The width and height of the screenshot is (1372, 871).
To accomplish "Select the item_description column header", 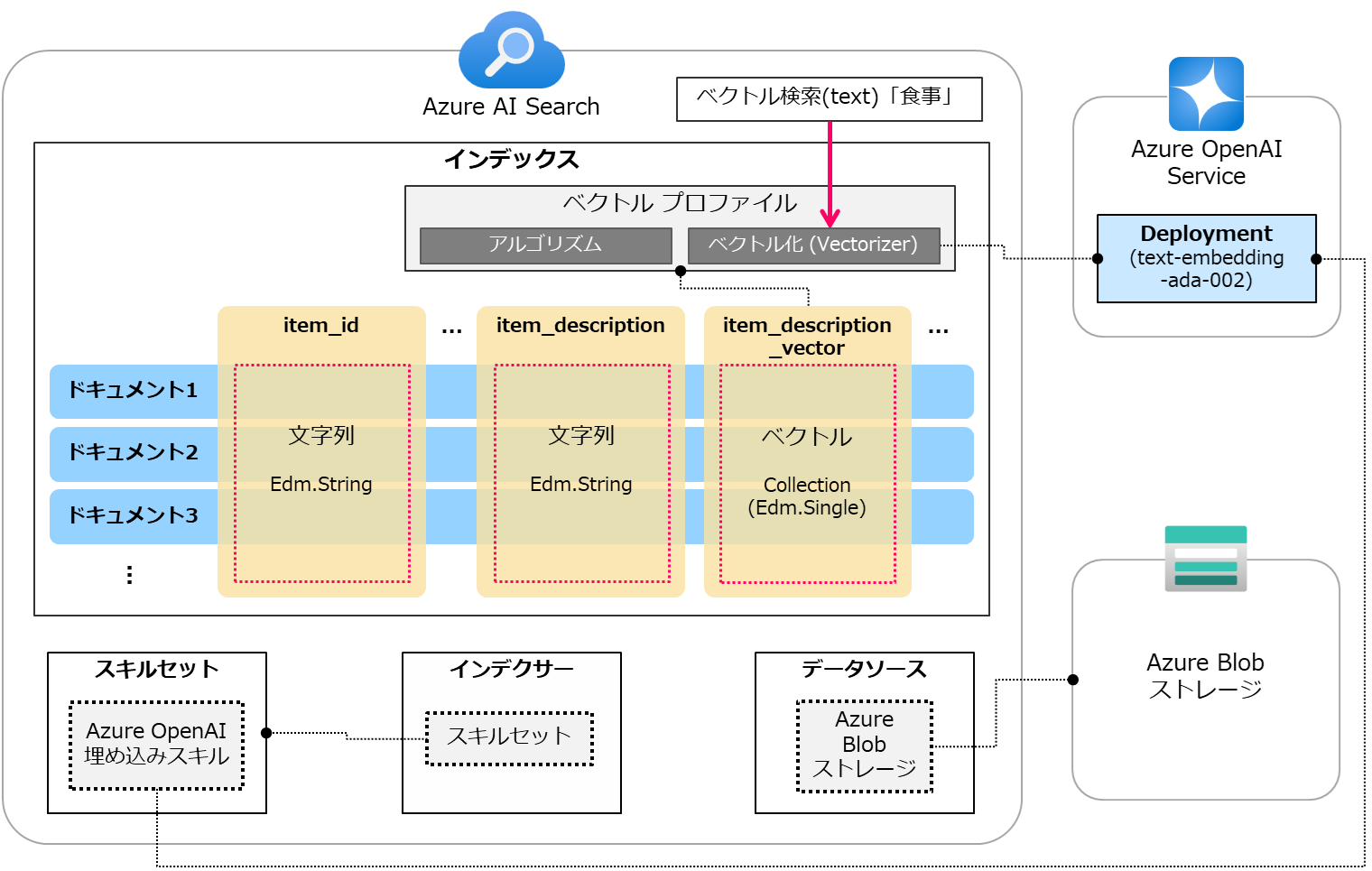I will pyautogui.click(x=580, y=325).
